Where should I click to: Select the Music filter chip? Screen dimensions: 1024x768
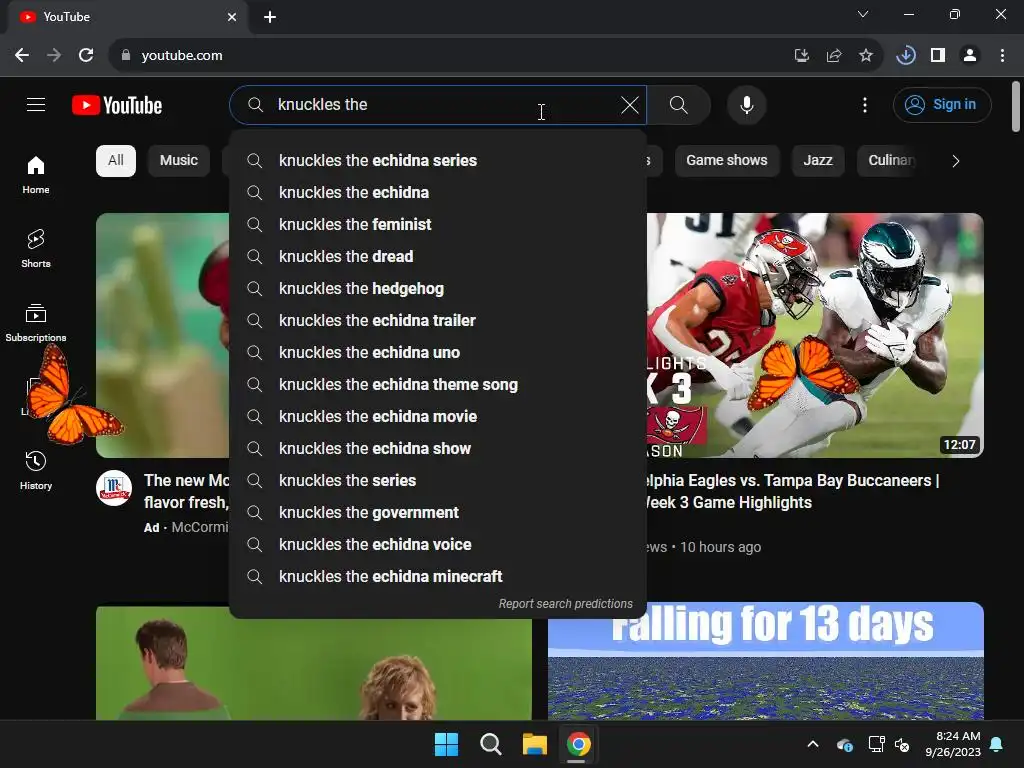point(178,161)
